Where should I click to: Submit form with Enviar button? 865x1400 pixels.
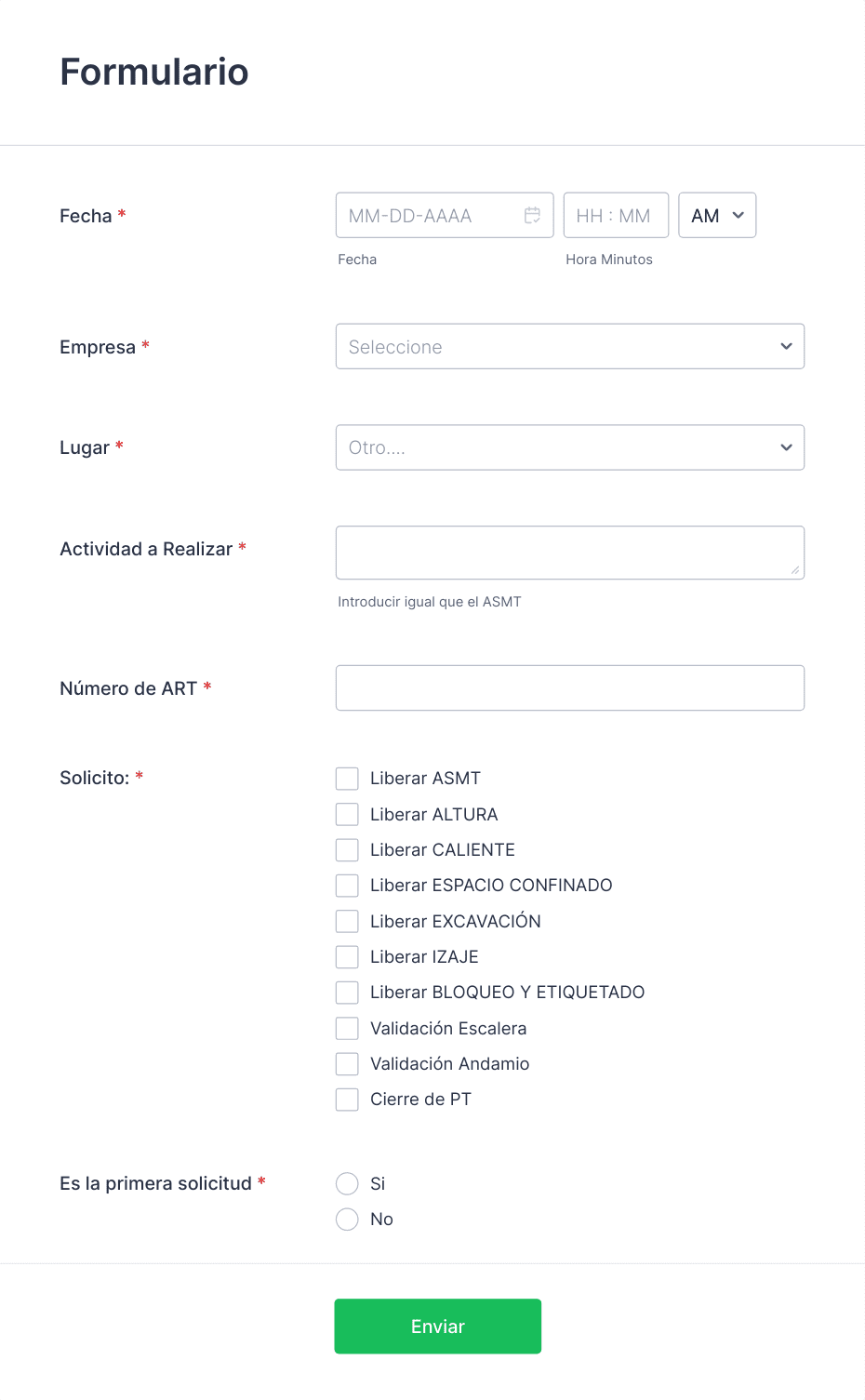(438, 1327)
